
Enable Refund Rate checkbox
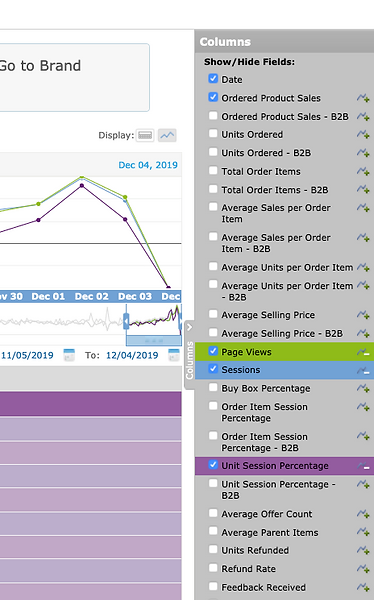213,567
